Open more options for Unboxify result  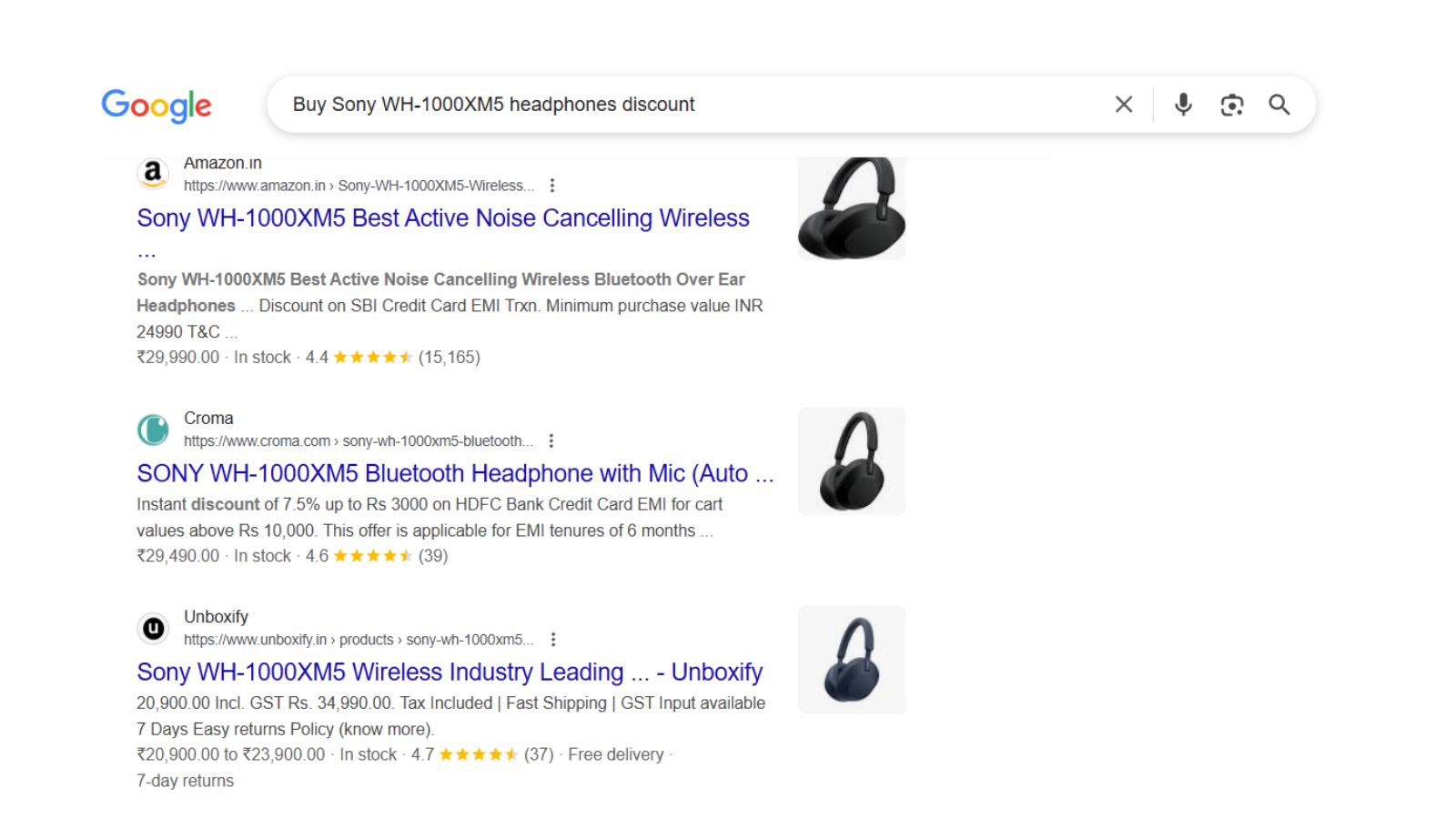point(552,640)
